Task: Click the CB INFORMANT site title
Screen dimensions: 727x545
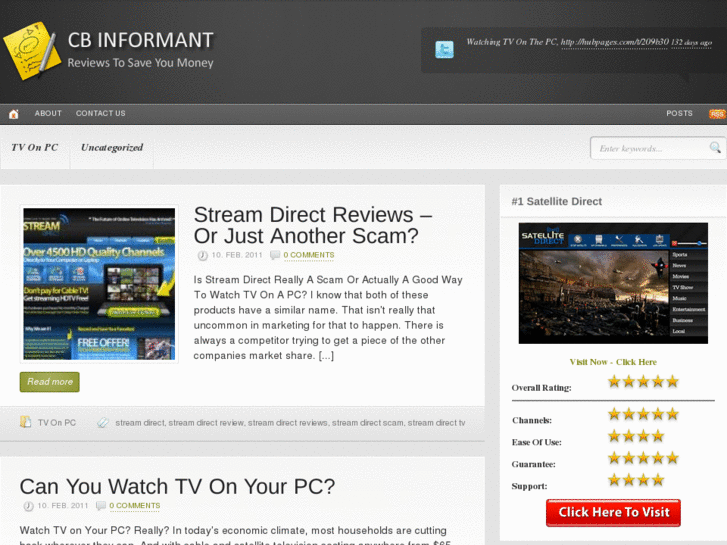Action: pos(140,40)
